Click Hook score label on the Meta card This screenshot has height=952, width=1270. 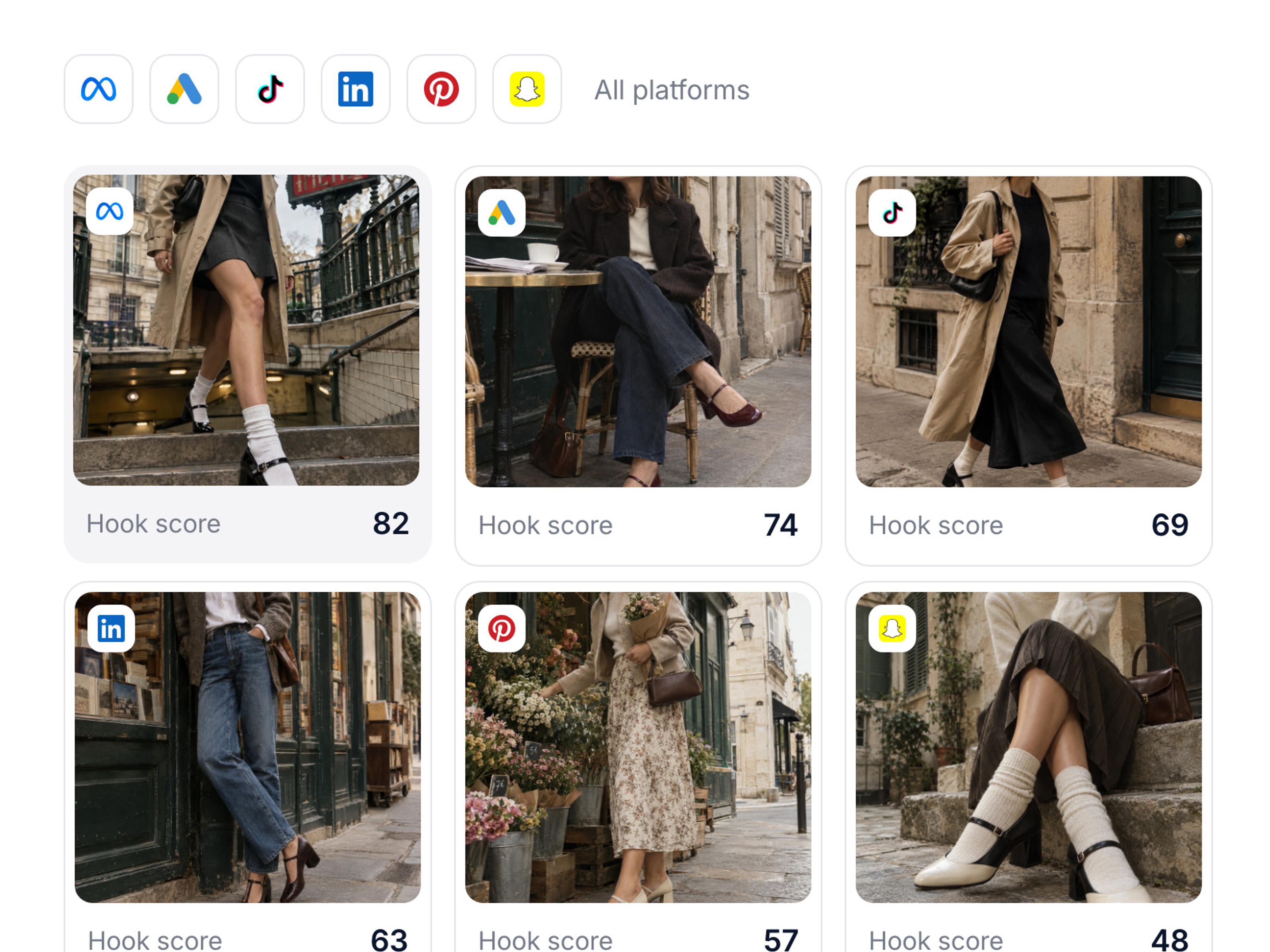pos(153,524)
